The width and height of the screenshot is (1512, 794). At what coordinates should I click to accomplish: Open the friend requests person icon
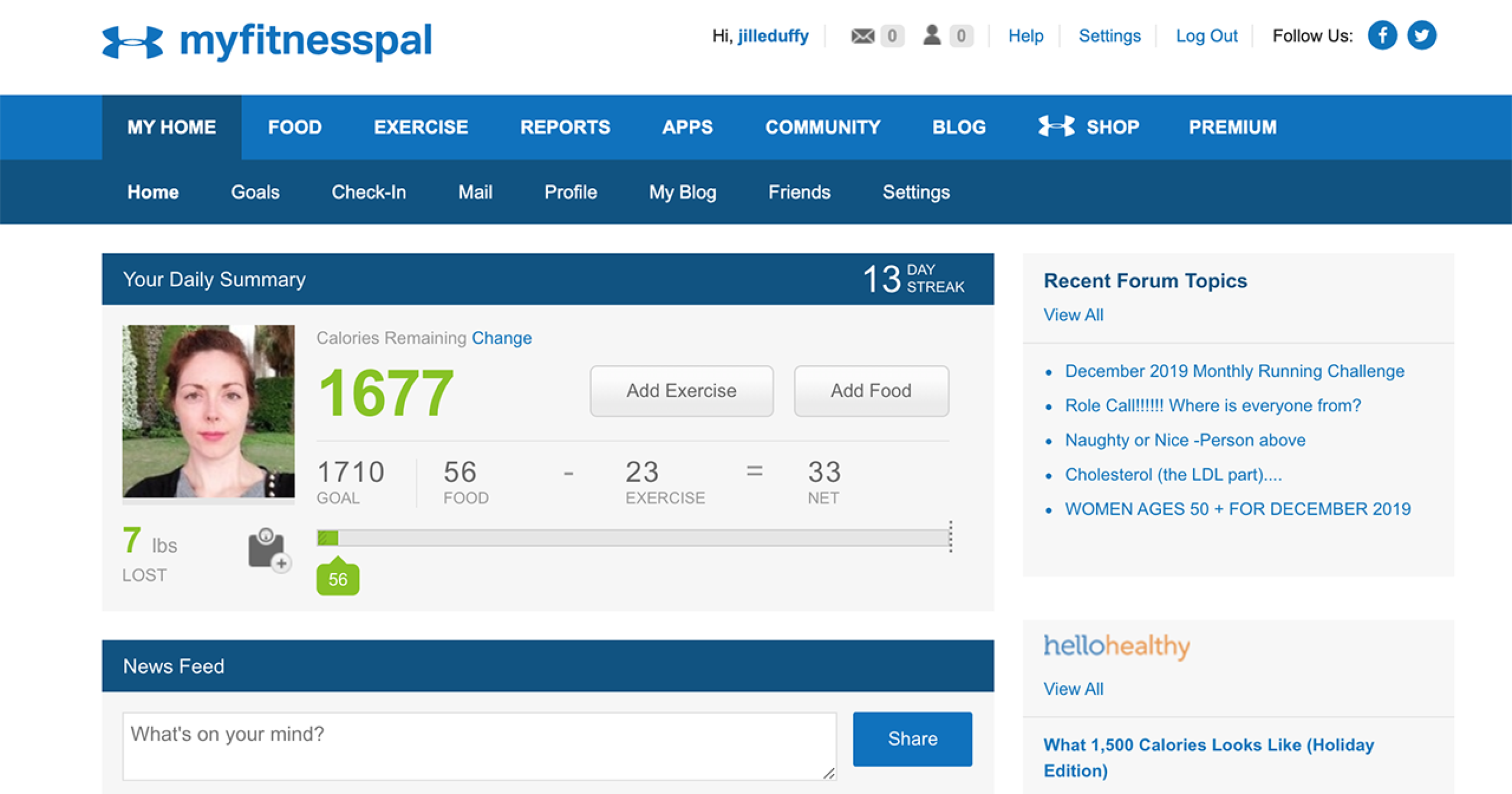click(x=932, y=35)
